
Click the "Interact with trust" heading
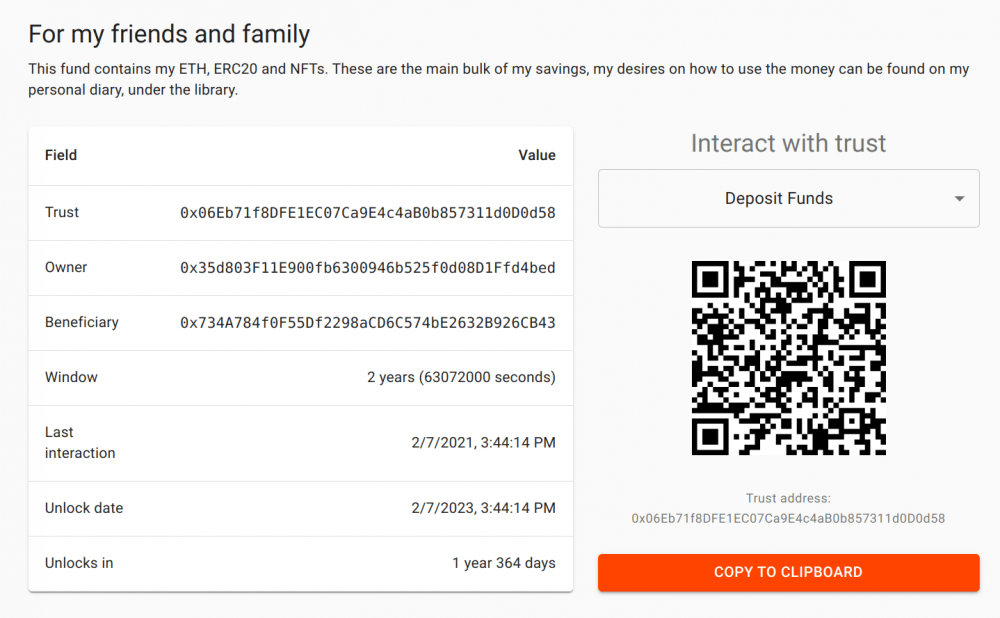[788, 143]
